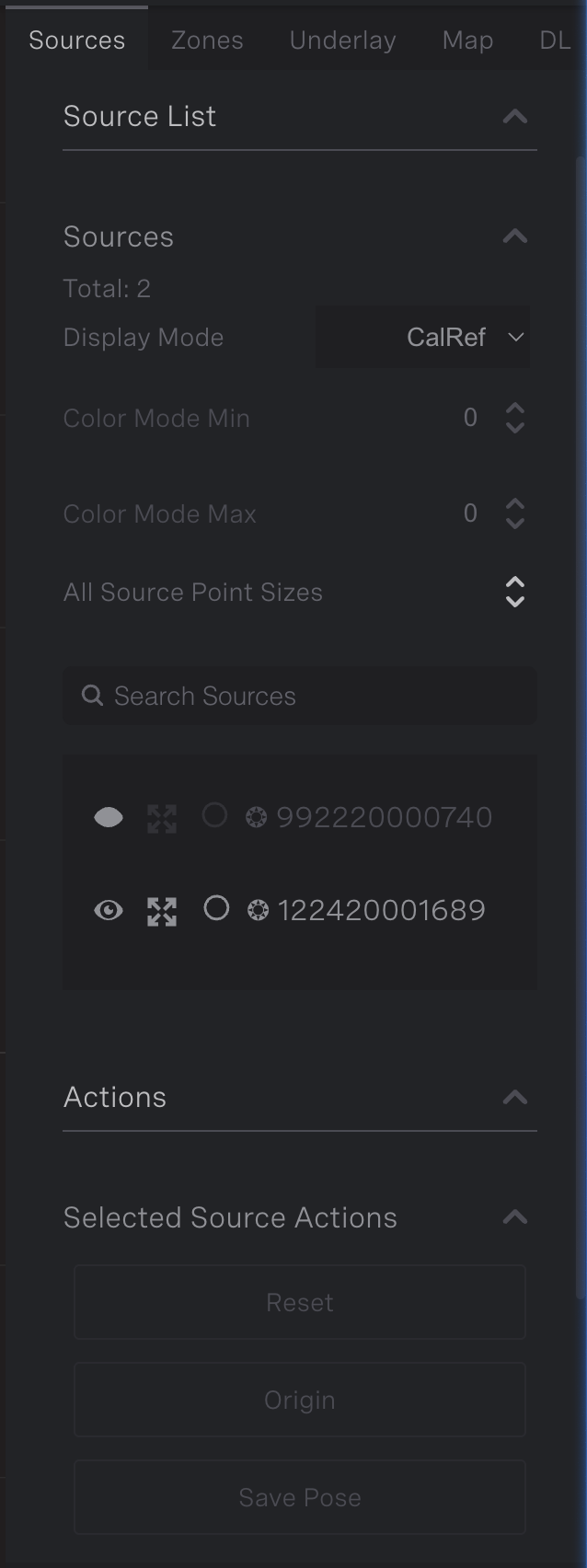Switch to the Zones tab

(206, 40)
